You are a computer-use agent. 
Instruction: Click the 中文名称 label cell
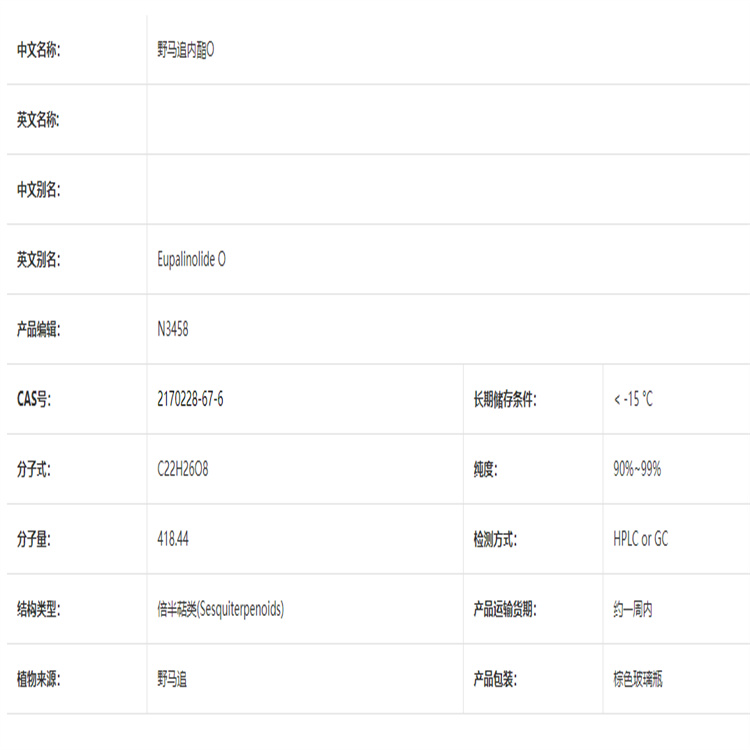[x=38, y=50]
